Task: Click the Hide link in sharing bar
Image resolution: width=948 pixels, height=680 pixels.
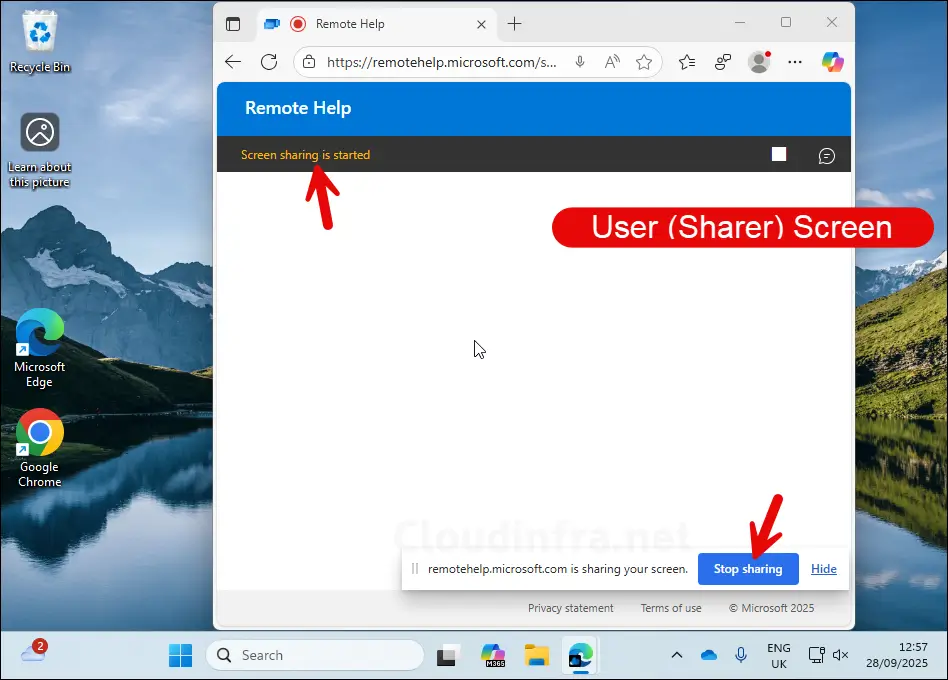Action: [823, 569]
